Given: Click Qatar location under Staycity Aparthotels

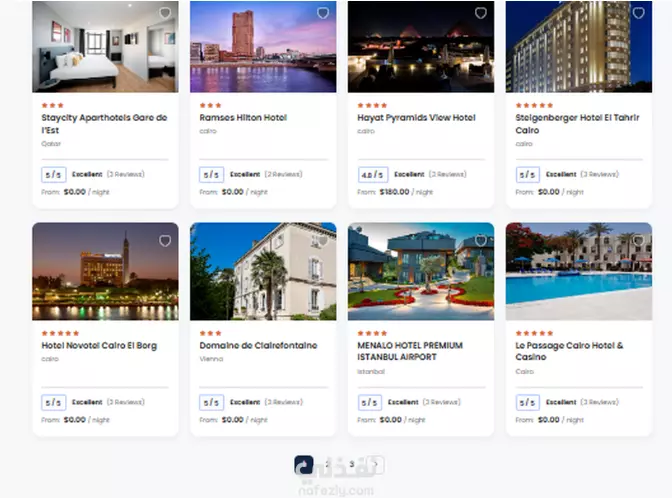Looking at the screenshot, I should click(x=51, y=144).
